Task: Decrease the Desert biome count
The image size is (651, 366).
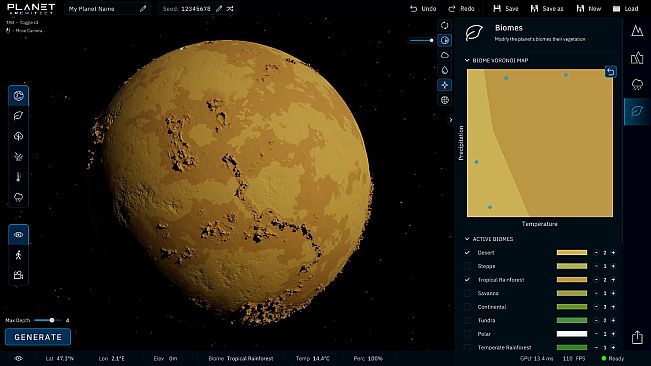Action: click(596, 252)
